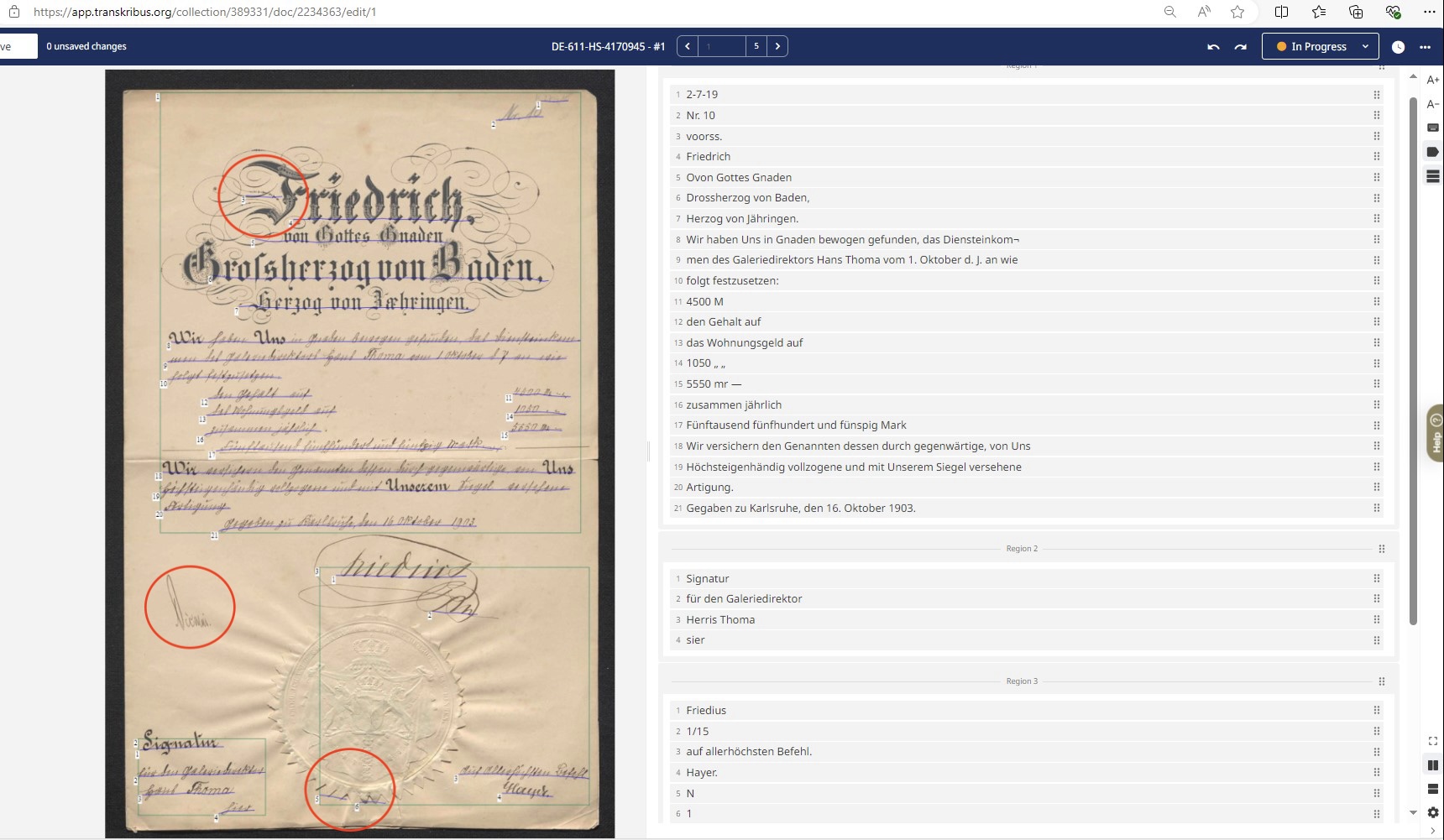Open the In Progress status dropdown

[1321, 46]
